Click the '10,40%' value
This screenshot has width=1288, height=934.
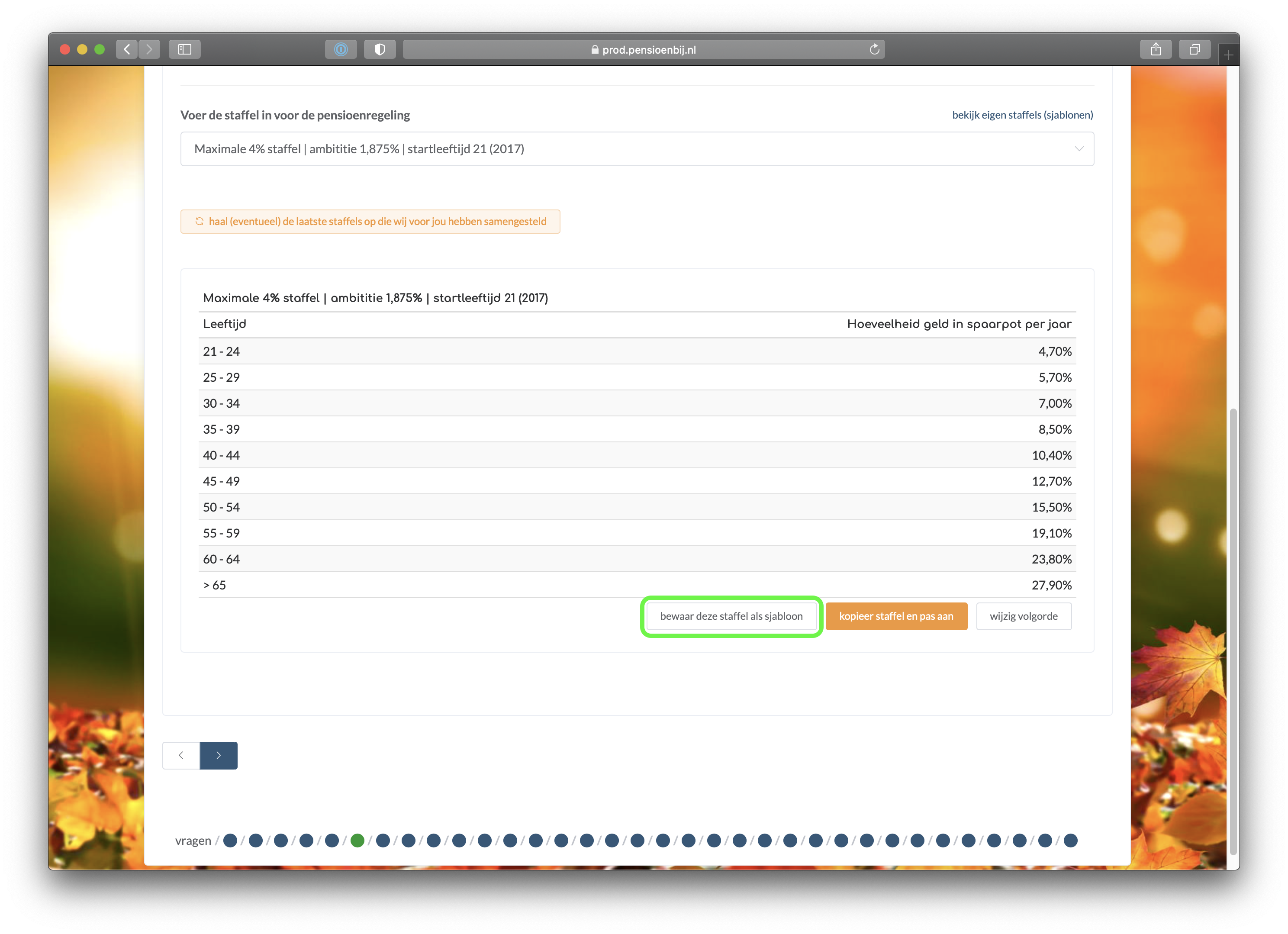pyautogui.click(x=1051, y=455)
